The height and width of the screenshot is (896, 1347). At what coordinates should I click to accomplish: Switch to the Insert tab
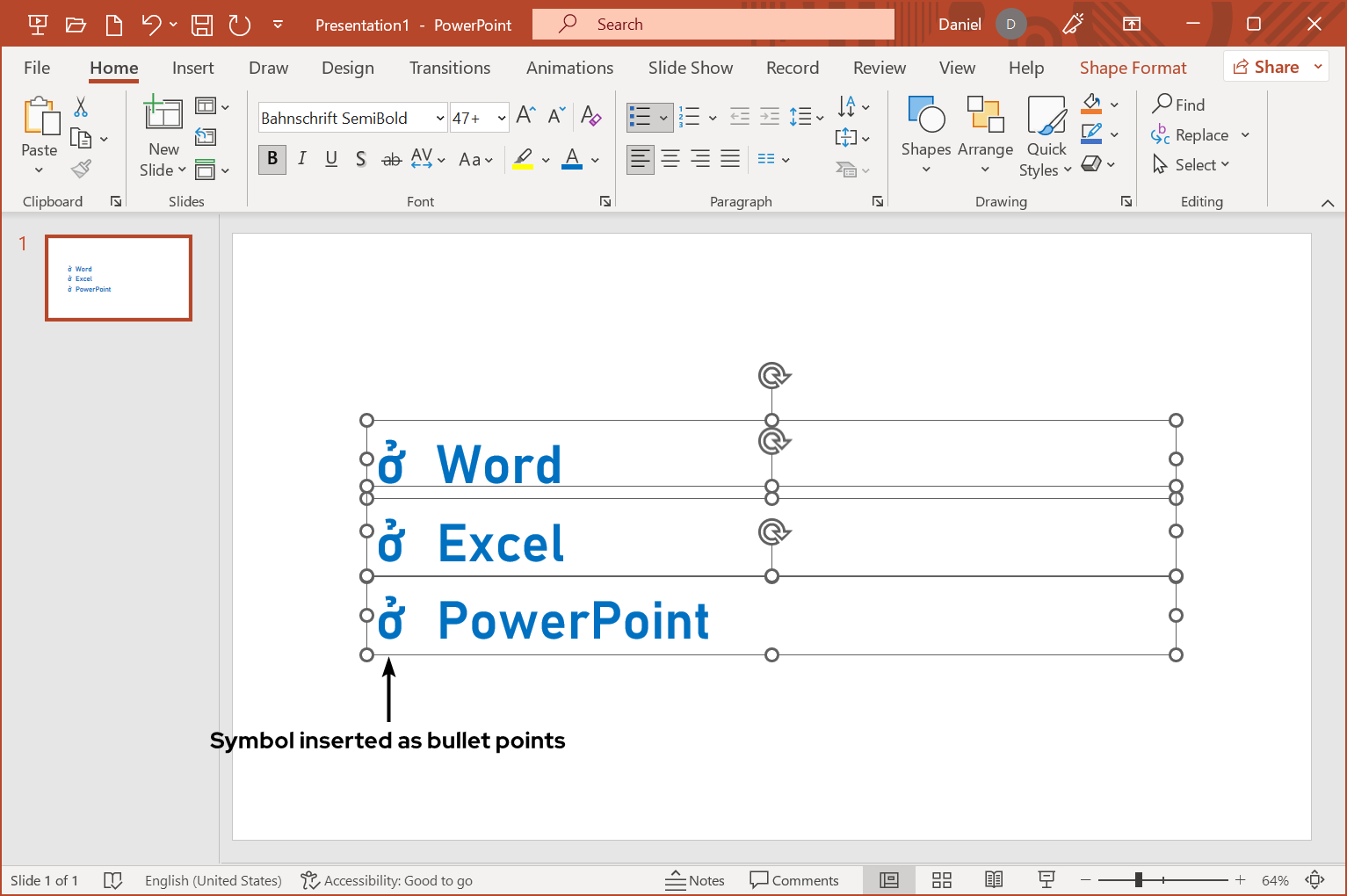click(192, 68)
